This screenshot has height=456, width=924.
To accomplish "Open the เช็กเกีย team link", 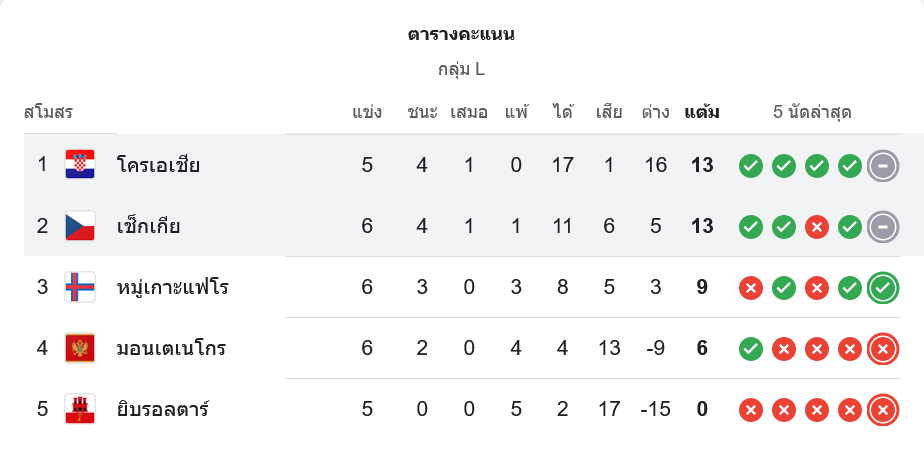I will click(x=148, y=226).
